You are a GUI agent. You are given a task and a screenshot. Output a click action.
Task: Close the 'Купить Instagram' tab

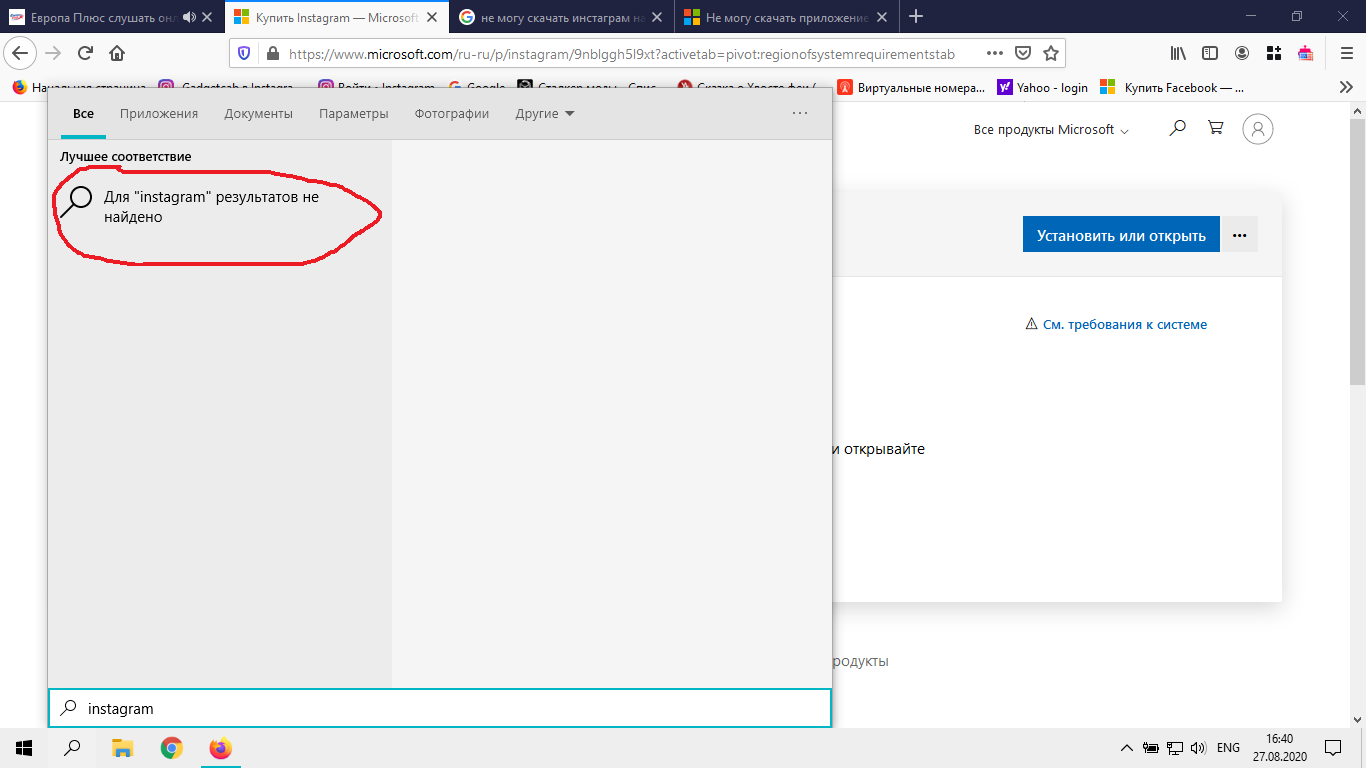[x=431, y=17]
